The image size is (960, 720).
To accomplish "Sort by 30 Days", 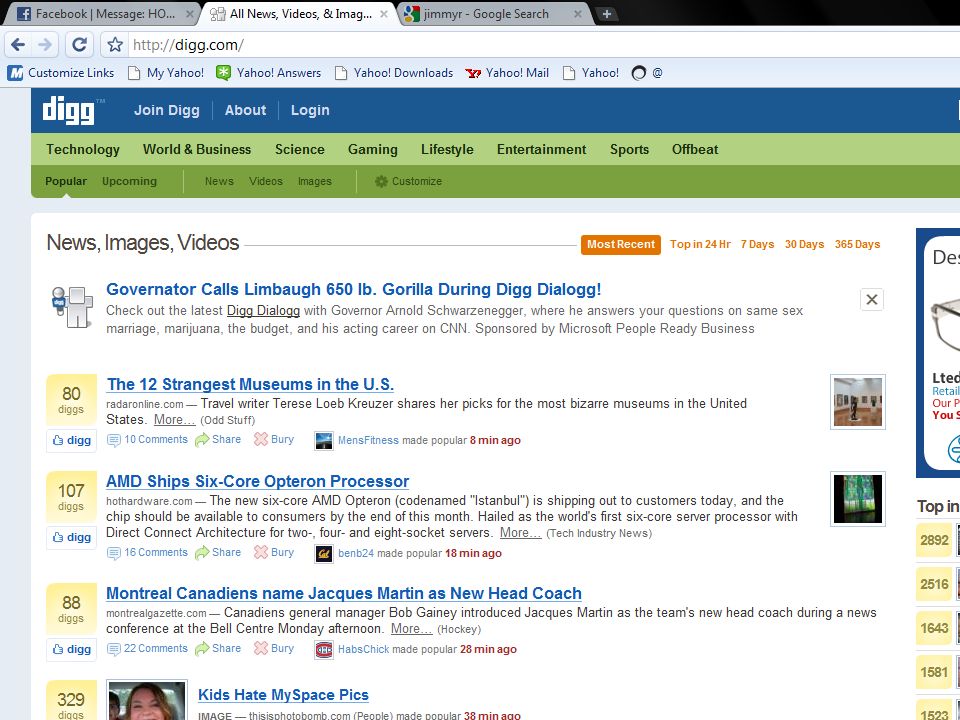I will point(804,244).
